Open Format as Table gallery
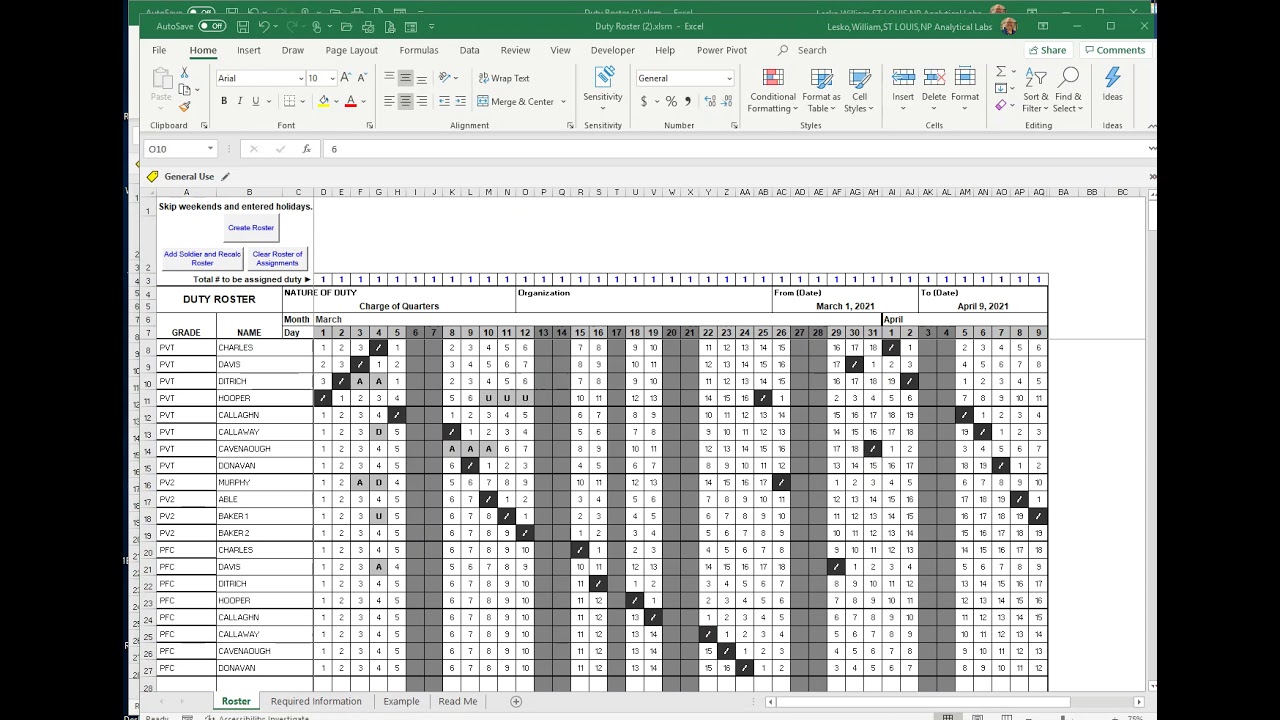Viewport: 1280px width, 720px height. click(821, 91)
